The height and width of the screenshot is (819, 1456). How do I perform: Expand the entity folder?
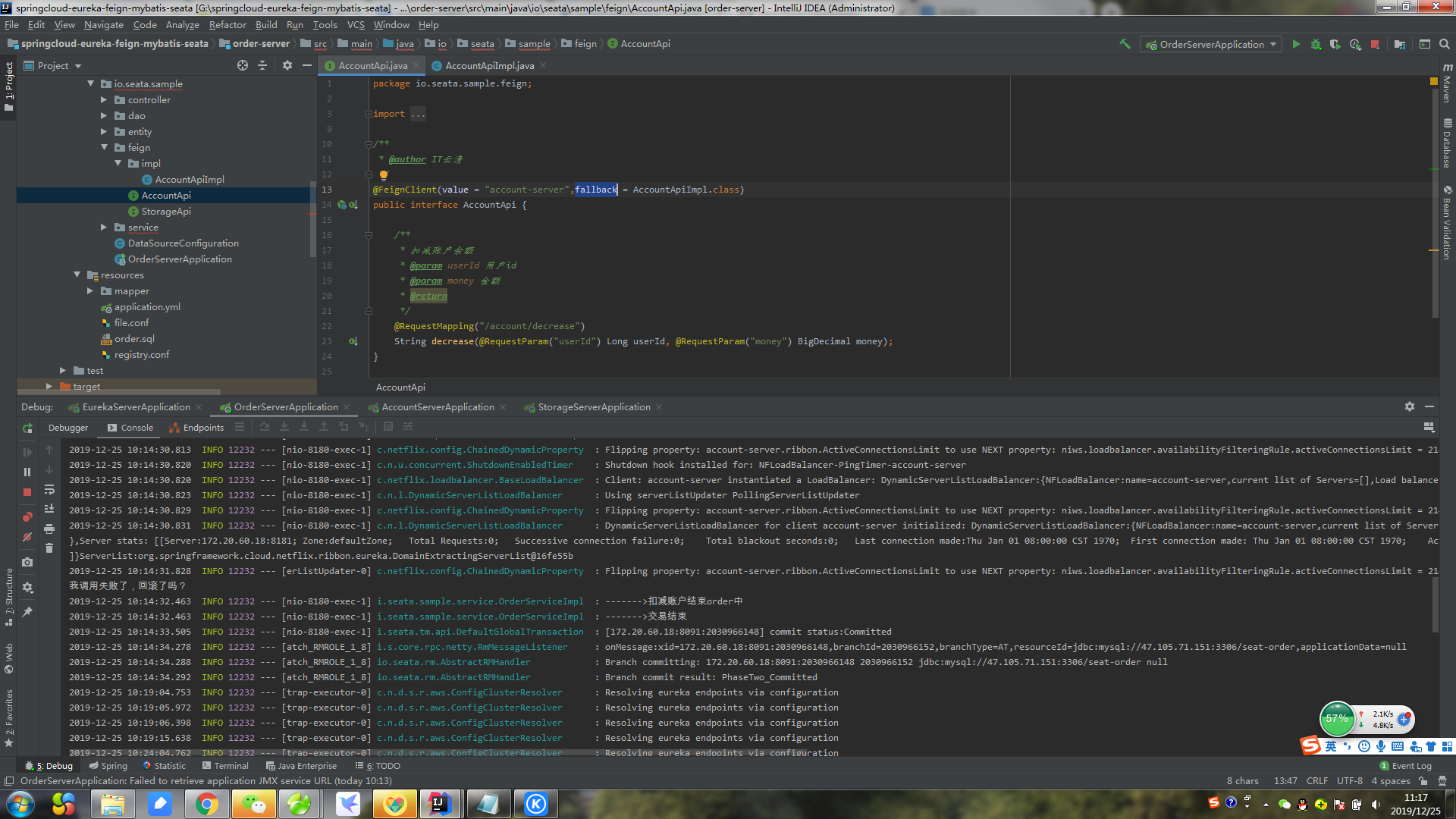[104, 131]
